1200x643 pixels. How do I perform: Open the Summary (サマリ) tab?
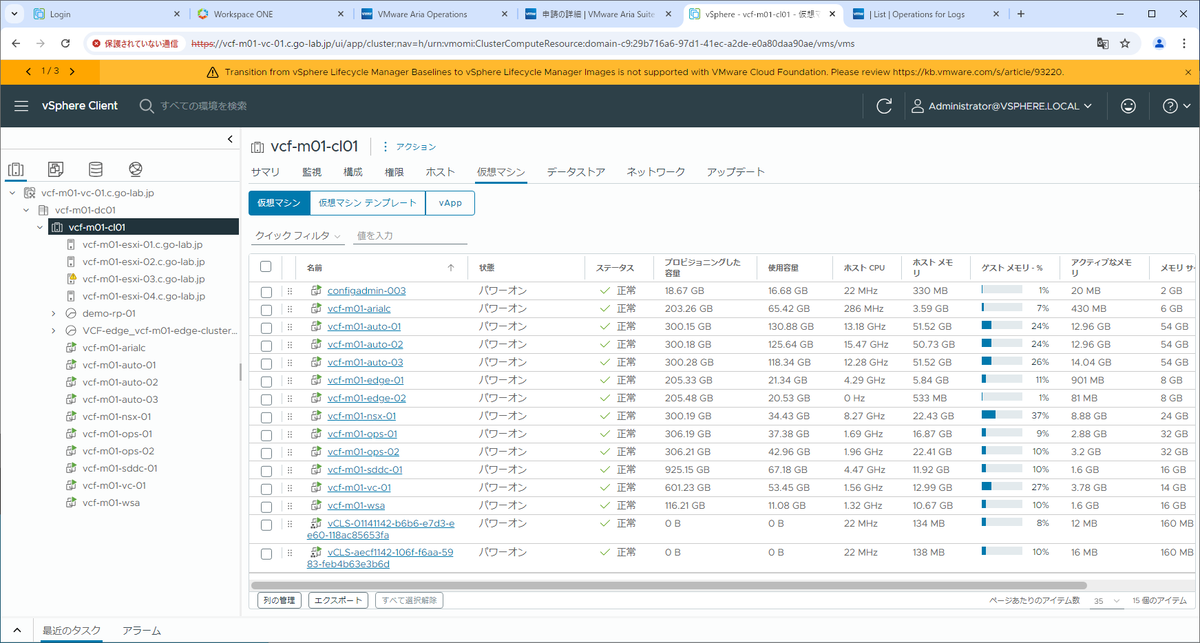265,172
